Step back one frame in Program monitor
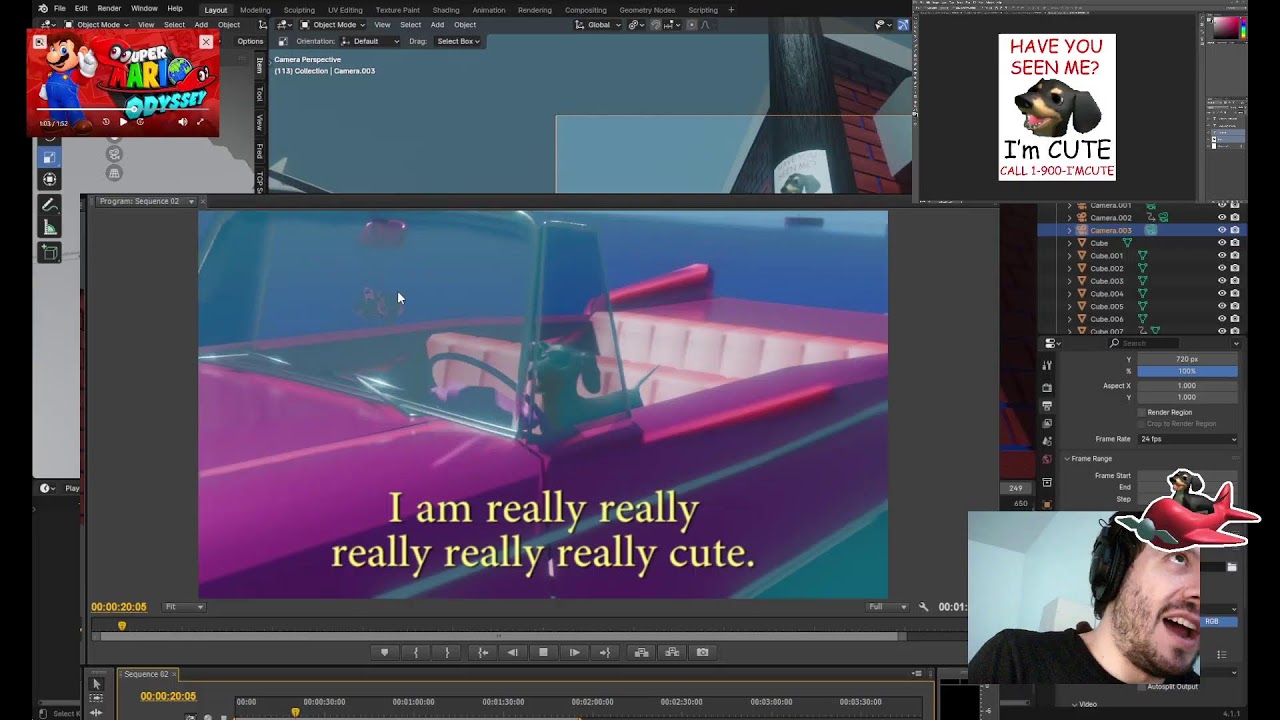 click(x=512, y=652)
